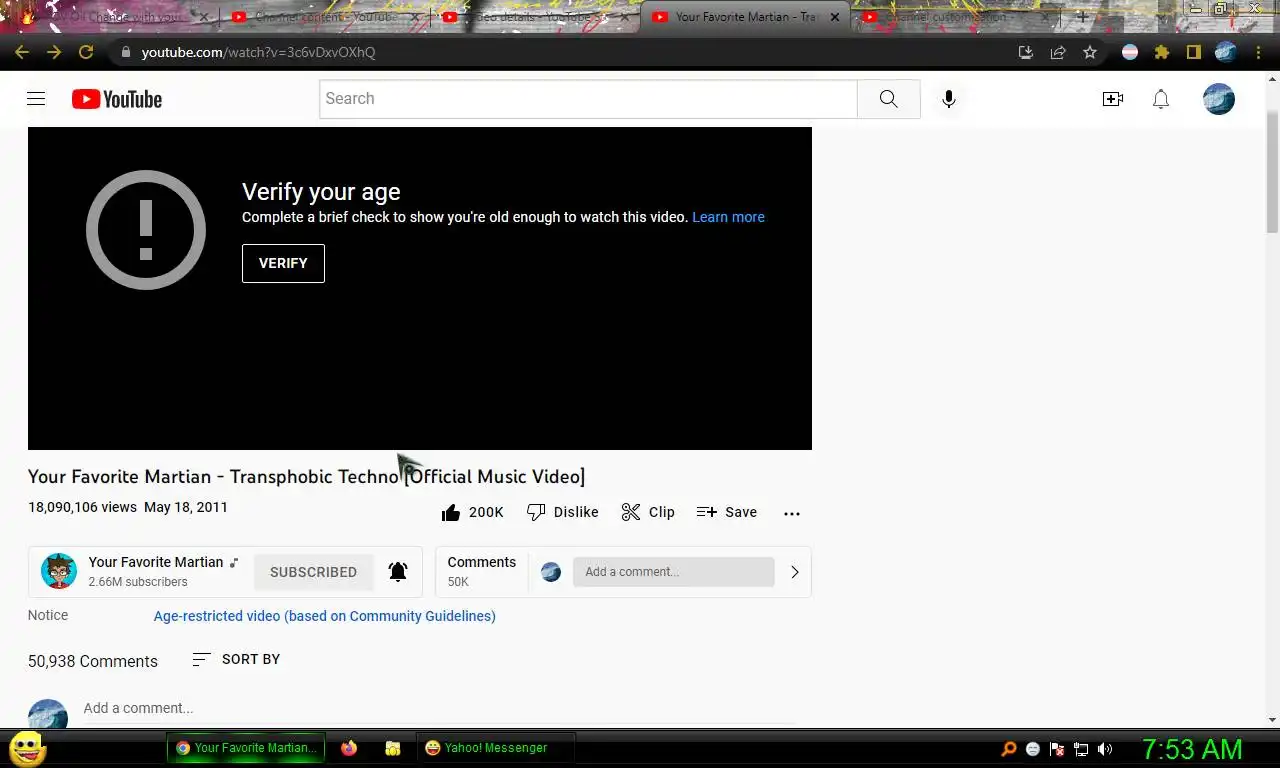Image resolution: width=1280 pixels, height=768 pixels.
Task: Open the Sort By comments dropdown
Action: click(236, 659)
